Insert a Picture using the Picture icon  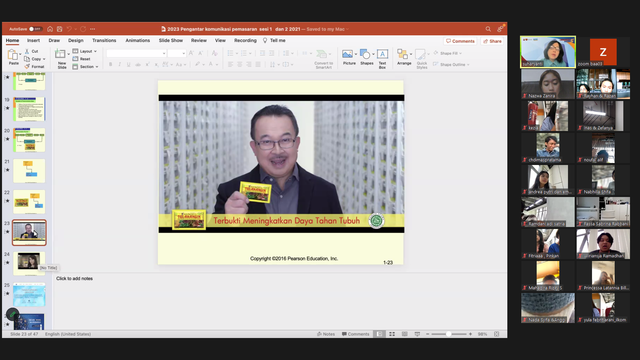tap(348, 54)
